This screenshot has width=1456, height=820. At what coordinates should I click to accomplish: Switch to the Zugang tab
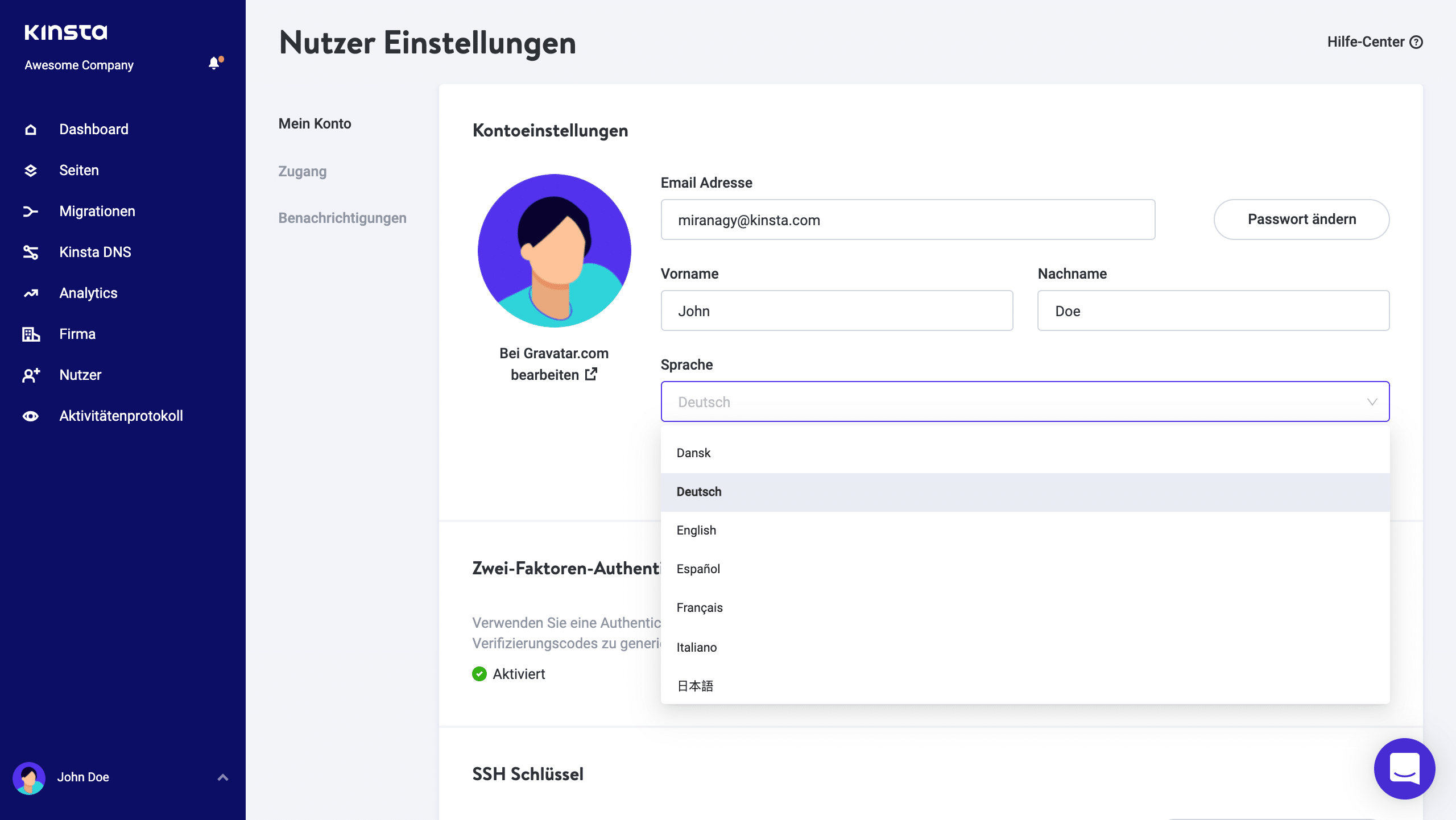click(x=302, y=171)
